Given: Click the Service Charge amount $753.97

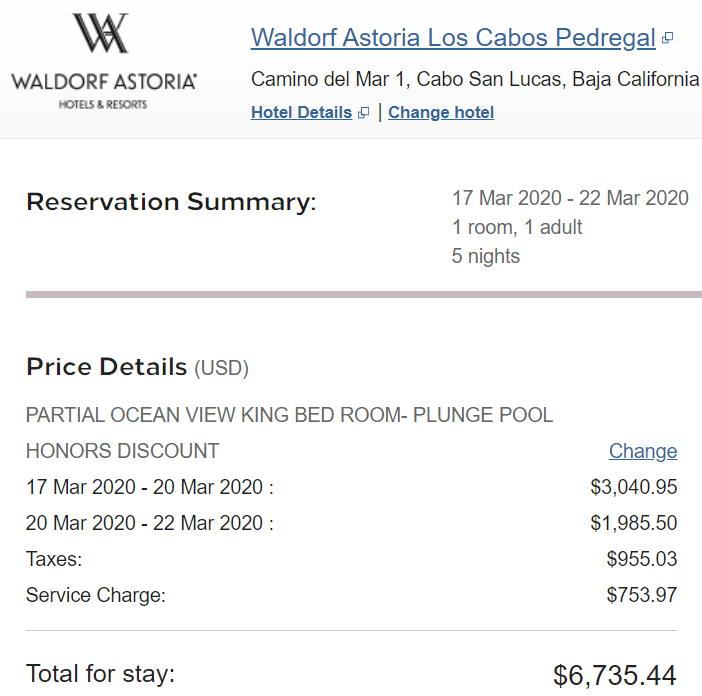Looking at the screenshot, I should 642,595.
